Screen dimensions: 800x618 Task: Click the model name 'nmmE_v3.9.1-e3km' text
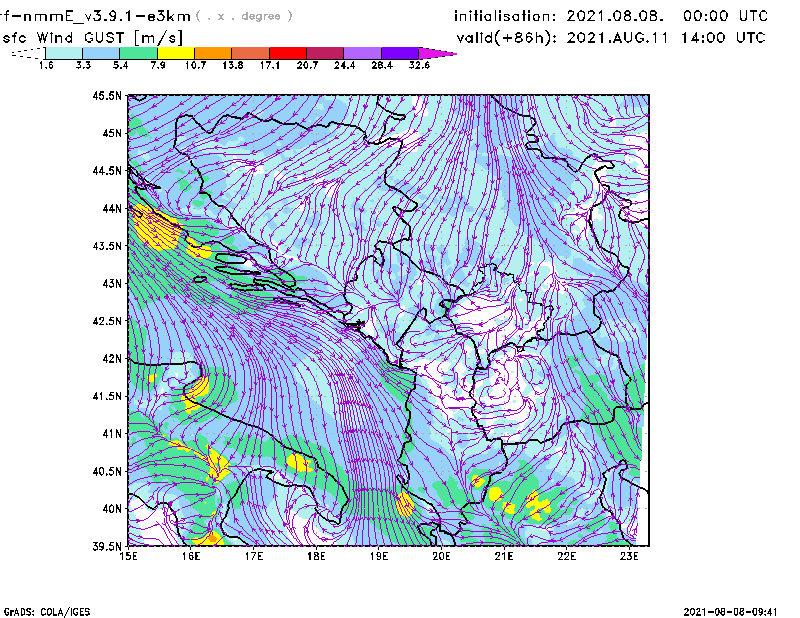(107, 16)
